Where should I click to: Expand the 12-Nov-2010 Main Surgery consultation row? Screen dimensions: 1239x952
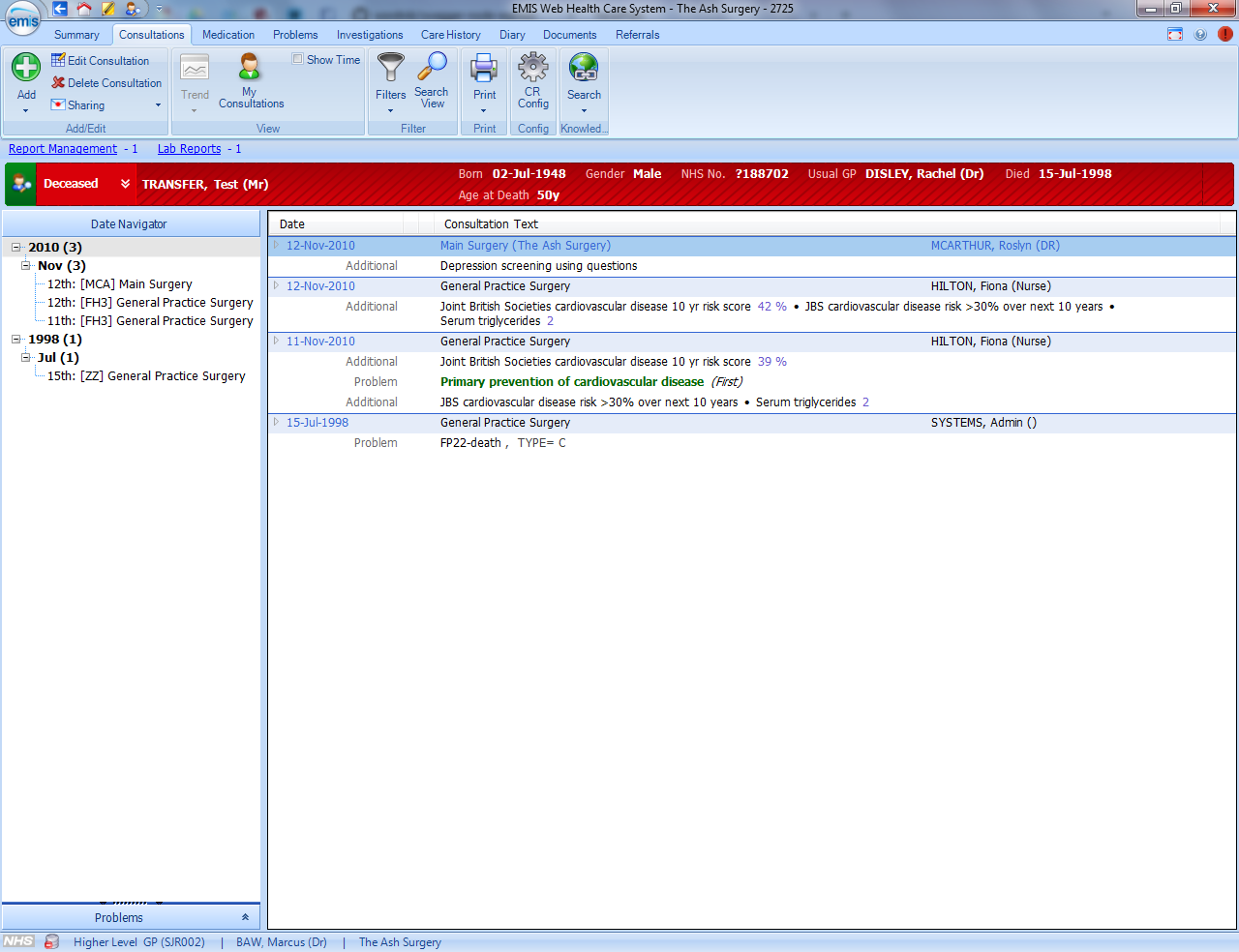pyautogui.click(x=275, y=245)
